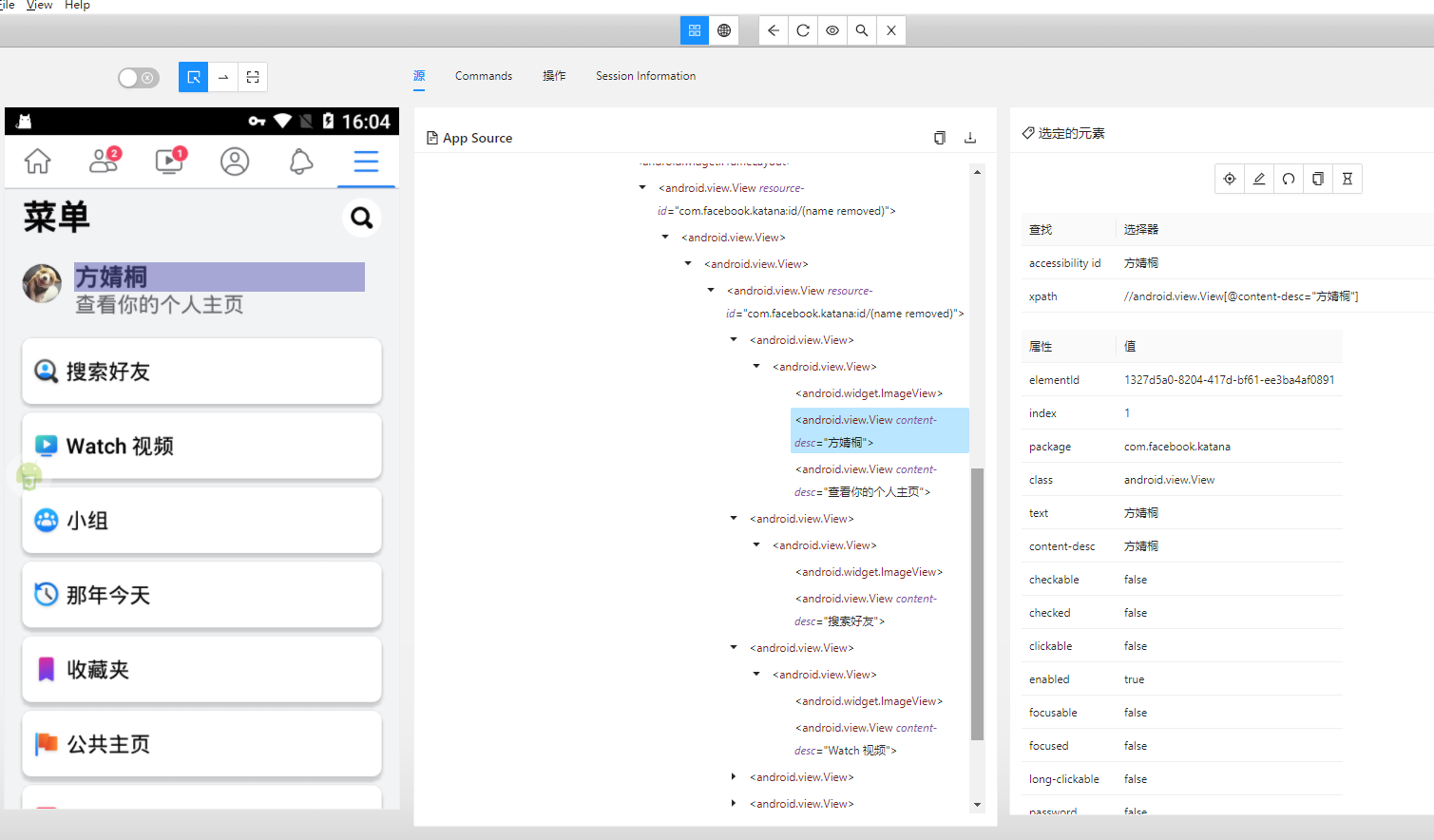Tap the profile photo thumbnail in device
The image size is (1434, 840).
pos(42,283)
